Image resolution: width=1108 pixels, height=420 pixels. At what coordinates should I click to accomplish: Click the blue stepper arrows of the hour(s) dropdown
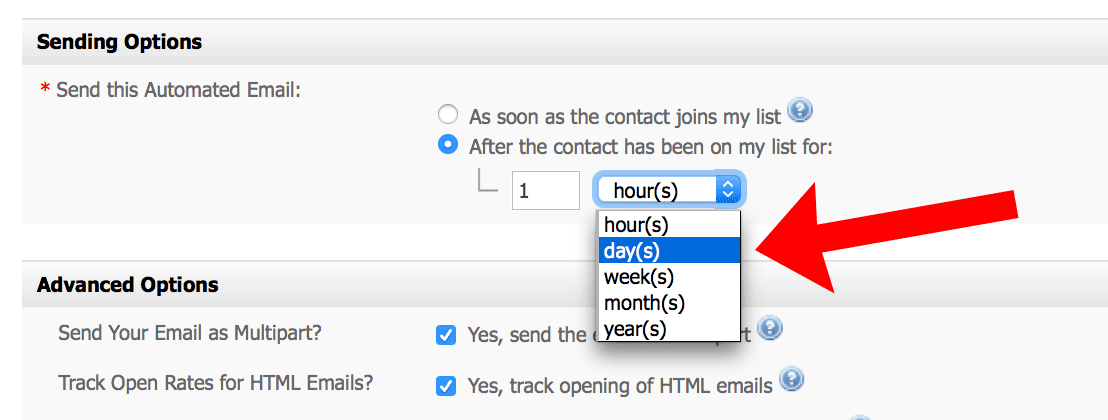tap(729, 190)
